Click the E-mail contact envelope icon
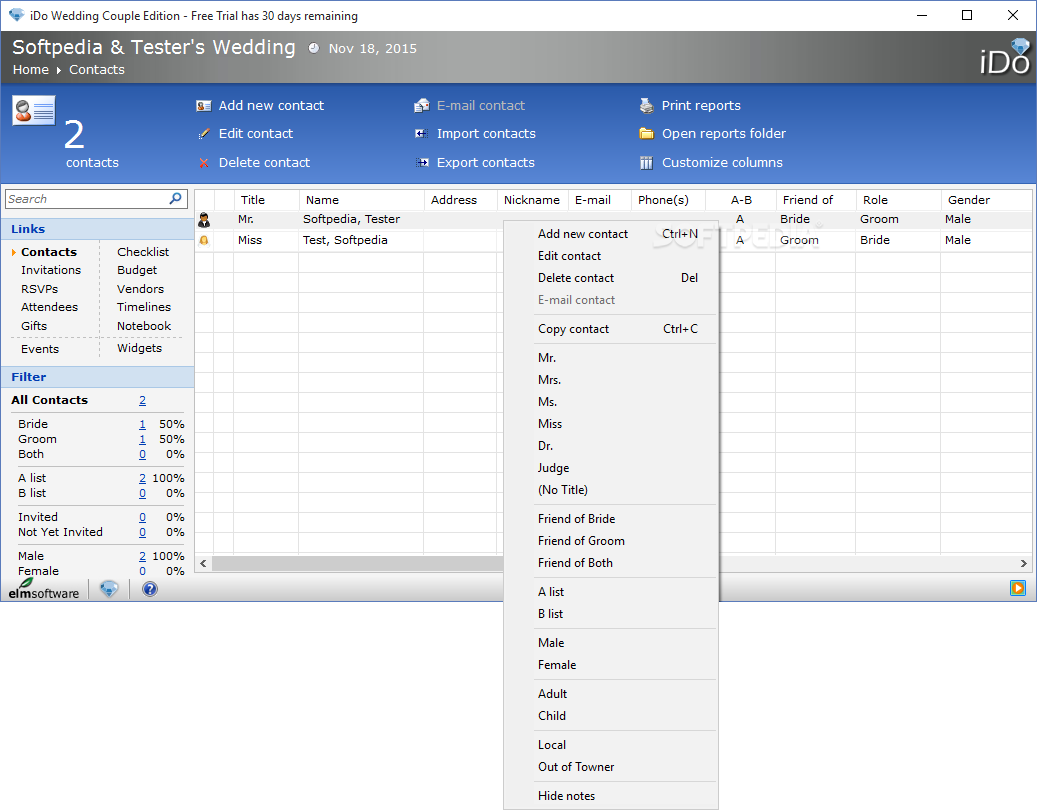 pyautogui.click(x=422, y=106)
